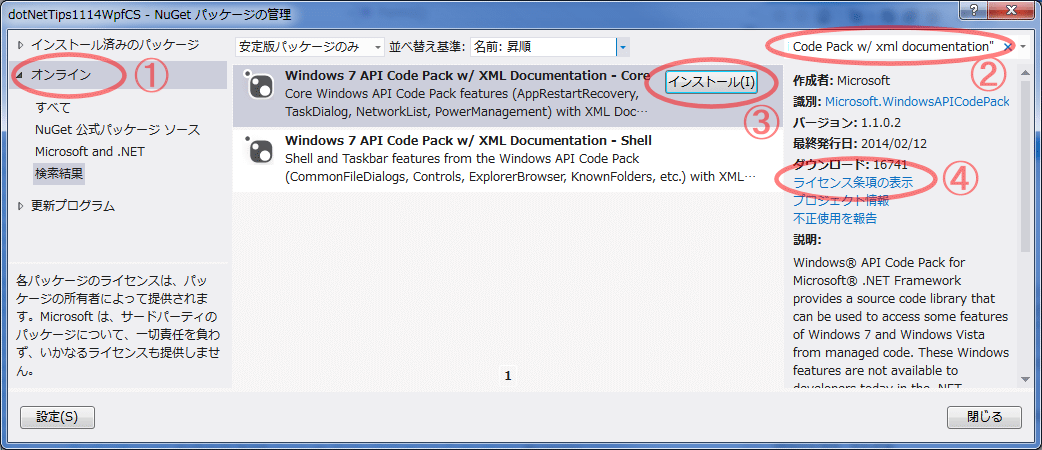Select 検索結果 in the tree

coord(59,174)
